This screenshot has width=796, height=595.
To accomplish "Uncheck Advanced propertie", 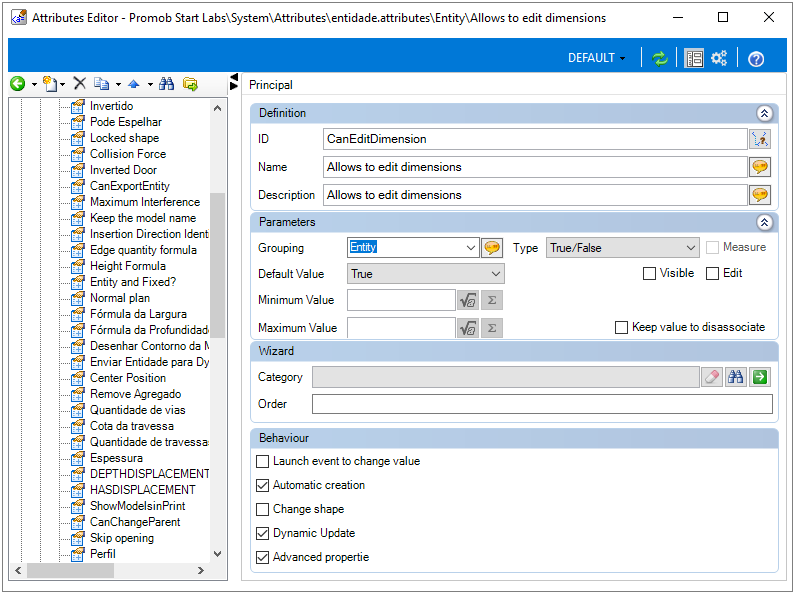I will [x=262, y=557].
